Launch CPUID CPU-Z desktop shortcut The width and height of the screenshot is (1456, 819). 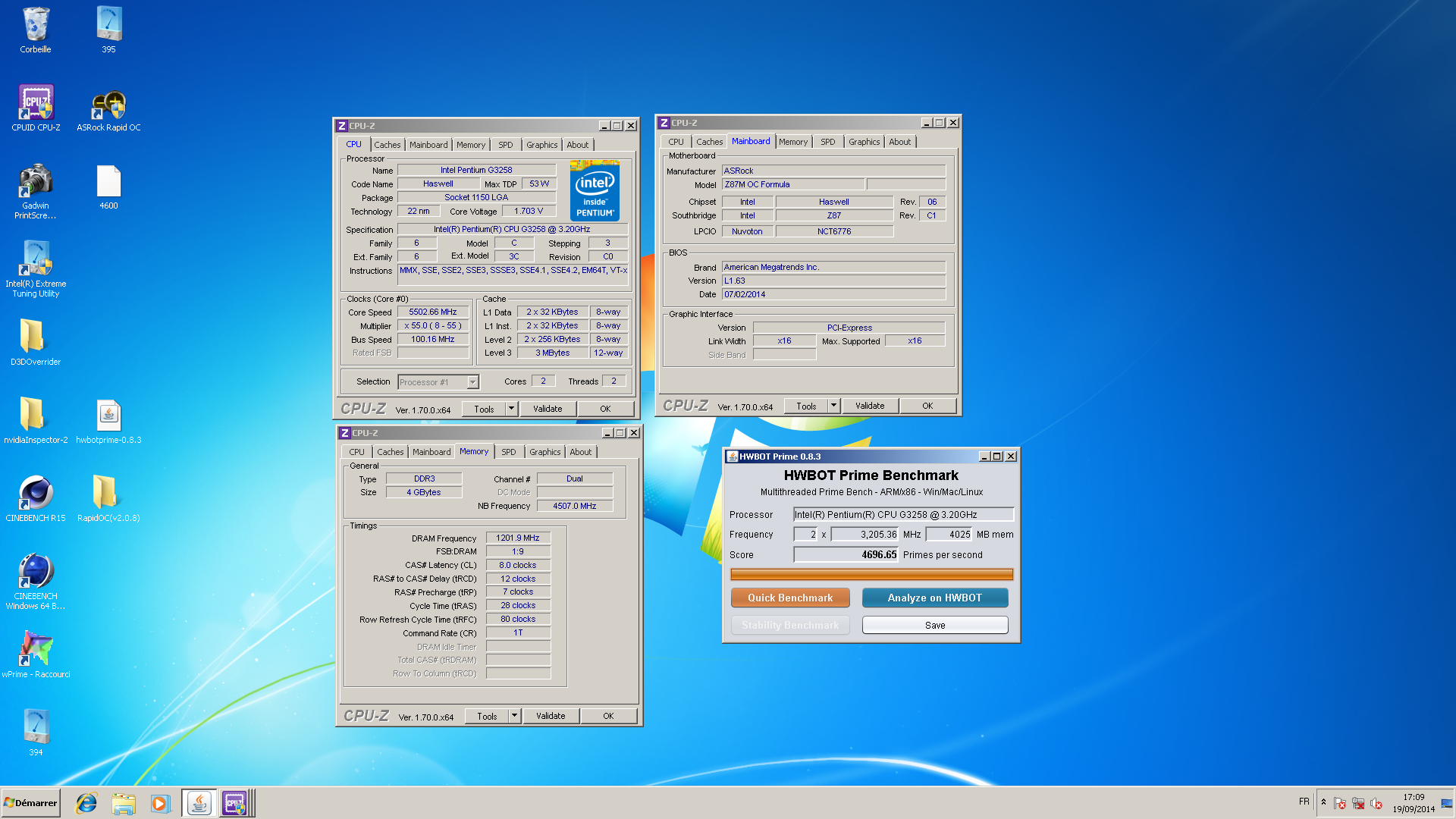click(x=36, y=108)
